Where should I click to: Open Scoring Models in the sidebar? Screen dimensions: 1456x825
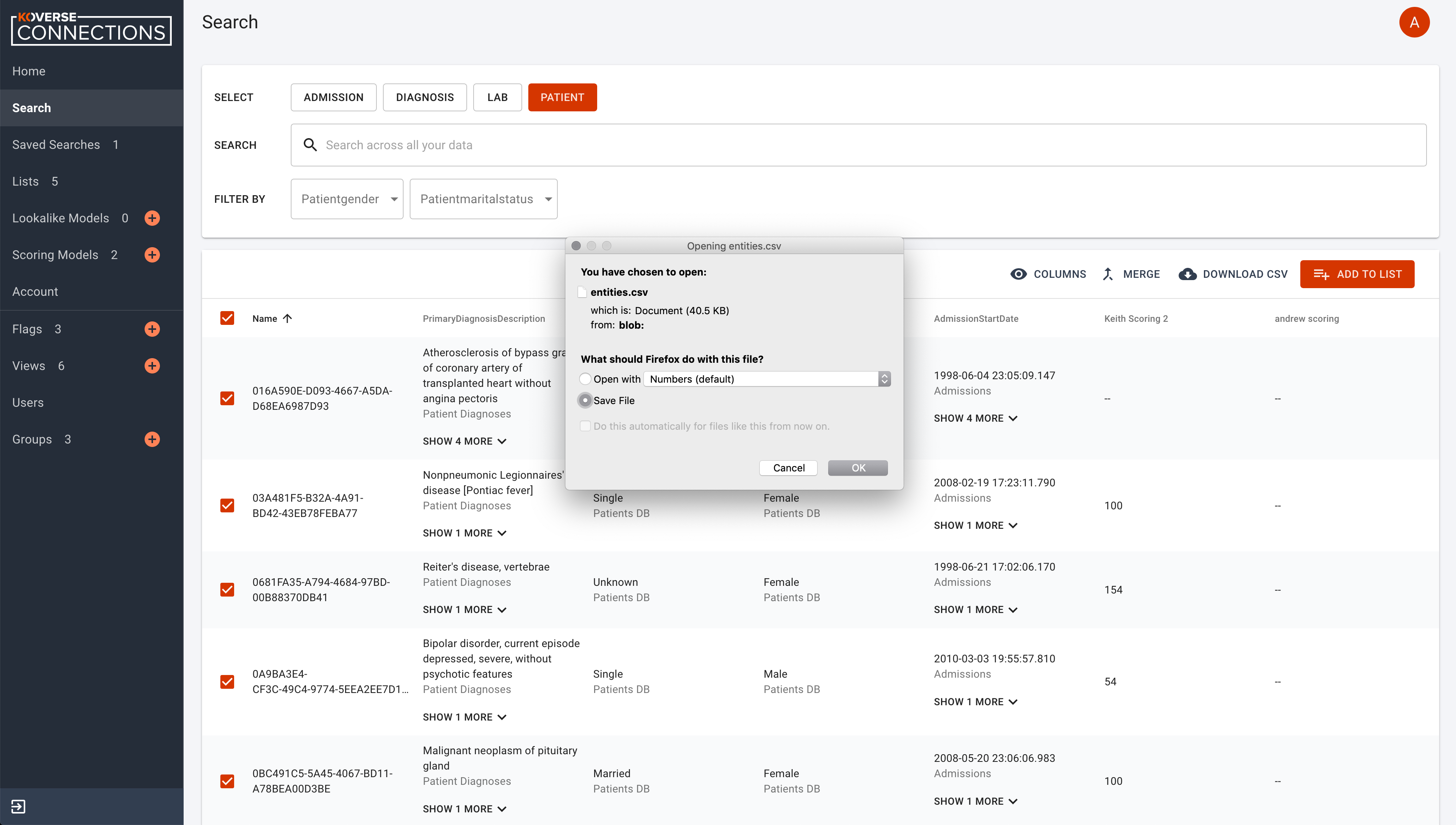55,255
